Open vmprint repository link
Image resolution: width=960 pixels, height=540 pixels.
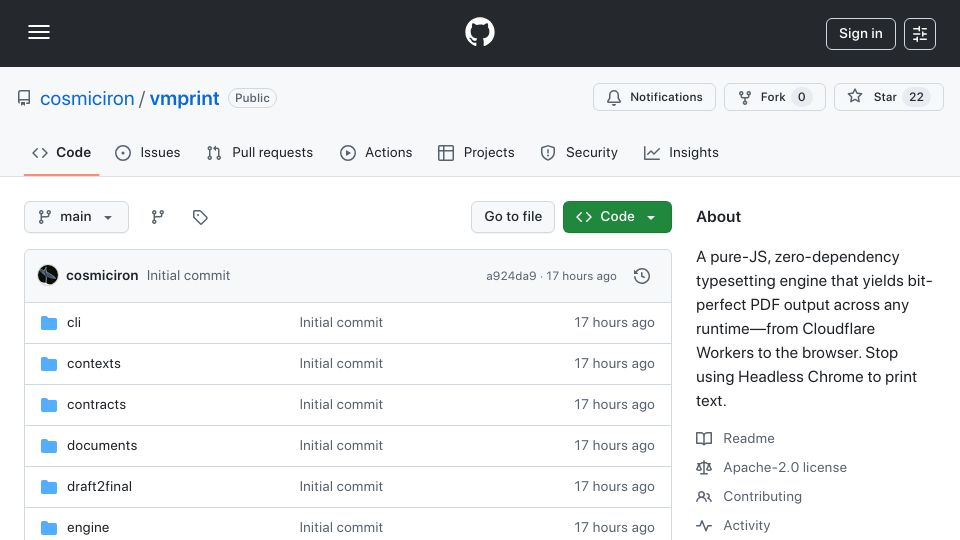(184, 98)
